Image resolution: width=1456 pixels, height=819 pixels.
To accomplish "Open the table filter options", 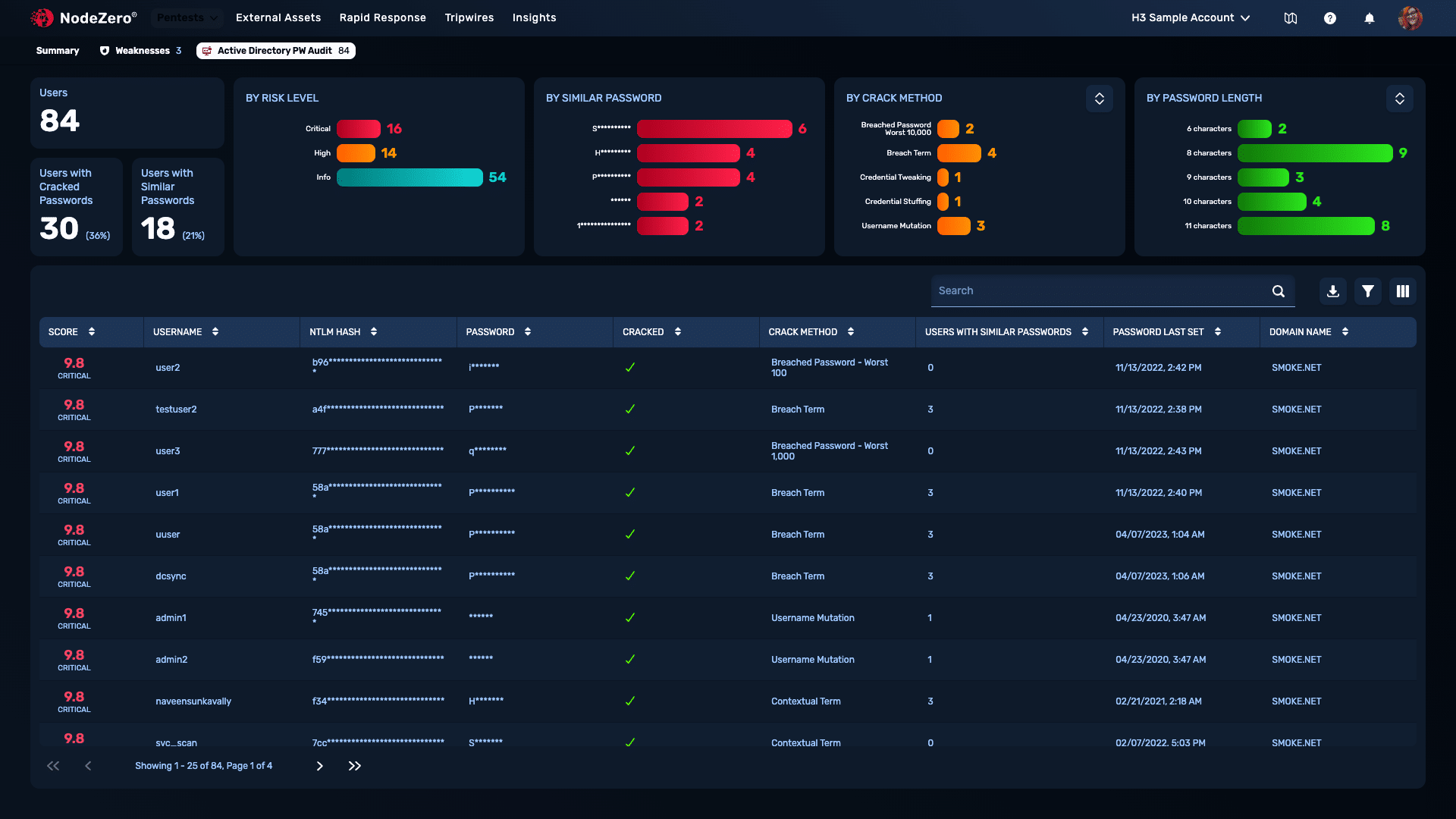I will coord(1368,291).
